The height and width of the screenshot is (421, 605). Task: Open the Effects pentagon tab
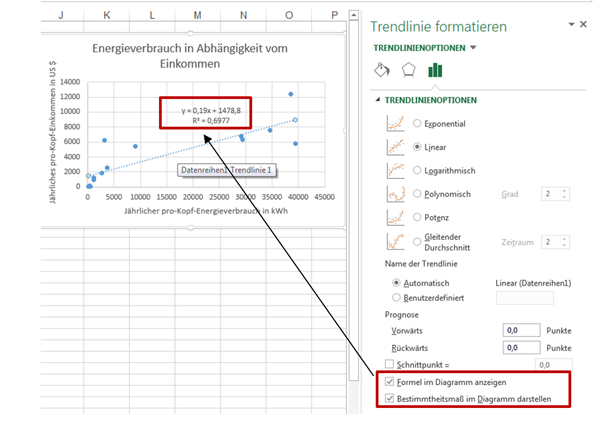[408, 70]
